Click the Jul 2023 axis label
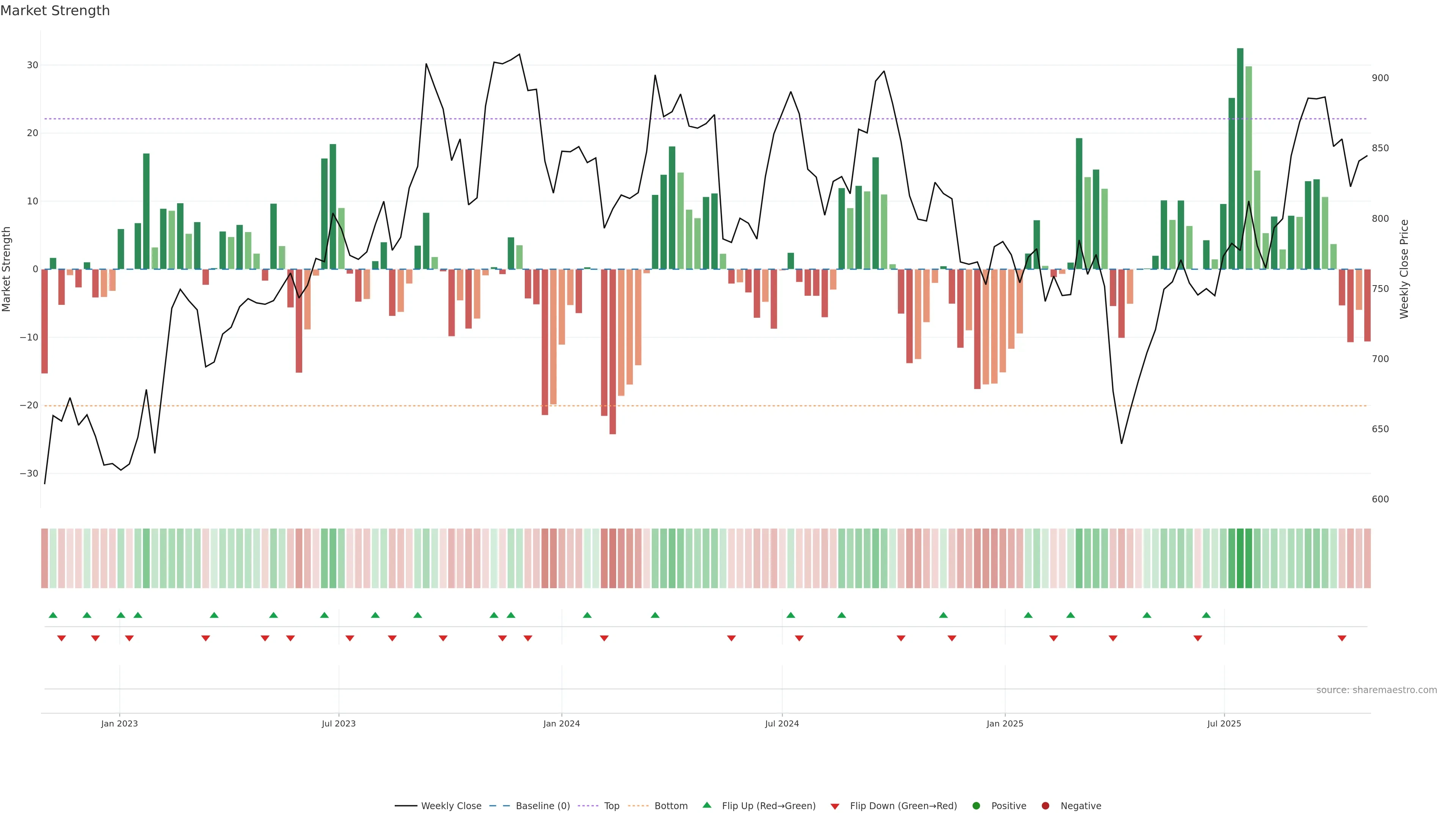1456x819 pixels. [x=339, y=723]
